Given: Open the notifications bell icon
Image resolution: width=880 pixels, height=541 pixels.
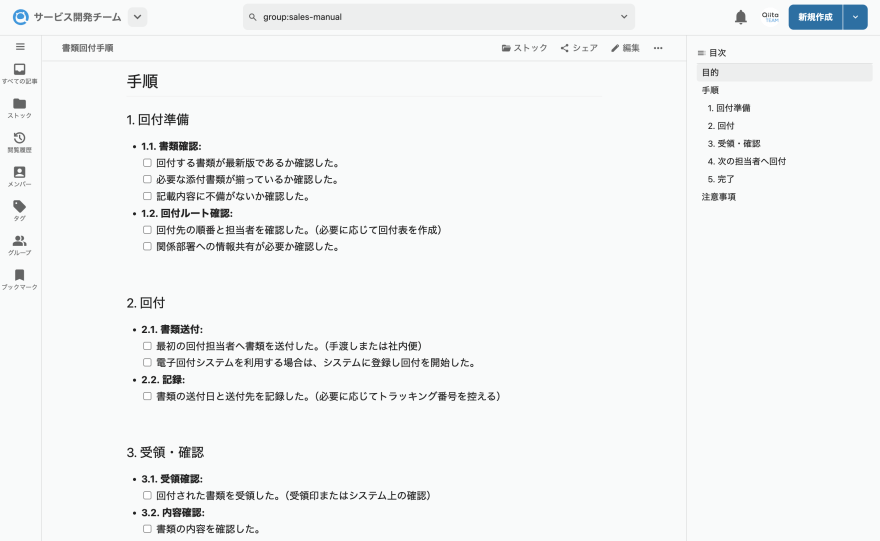Looking at the screenshot, I should [741, 17].
